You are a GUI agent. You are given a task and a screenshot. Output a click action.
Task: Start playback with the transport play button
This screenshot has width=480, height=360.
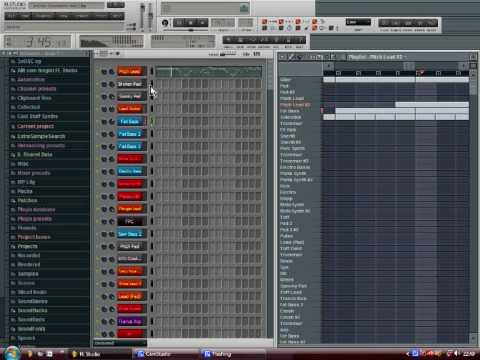point(179,23)
